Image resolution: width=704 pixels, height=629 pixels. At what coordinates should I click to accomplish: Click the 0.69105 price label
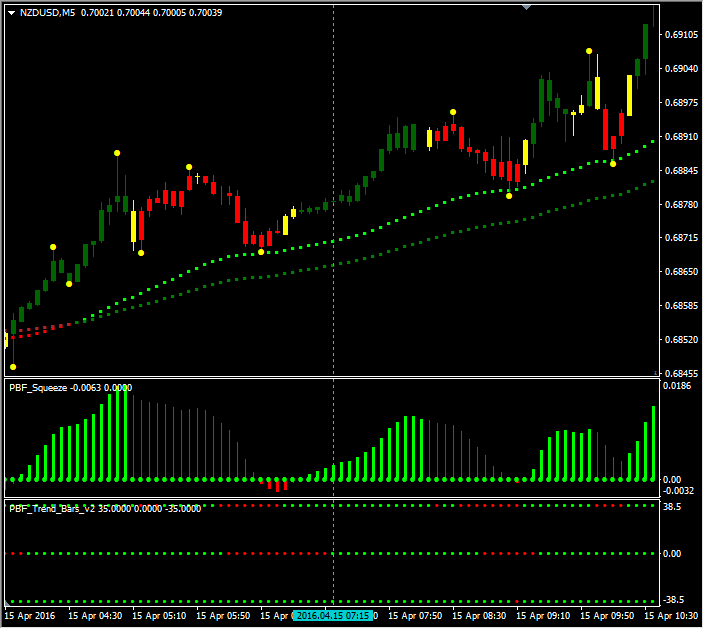pyautogui.click(x=682, y=35)
